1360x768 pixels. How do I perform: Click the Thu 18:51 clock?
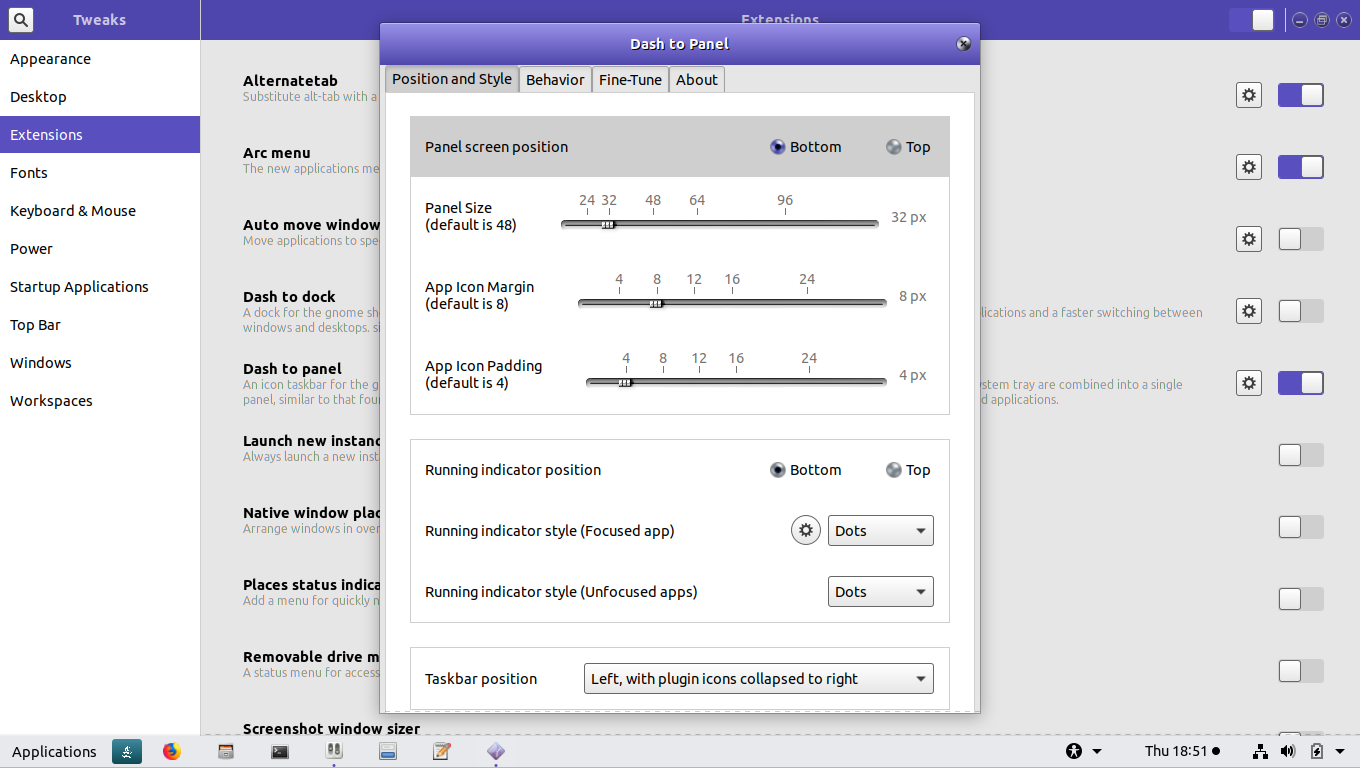click(x=1182, y=751)
